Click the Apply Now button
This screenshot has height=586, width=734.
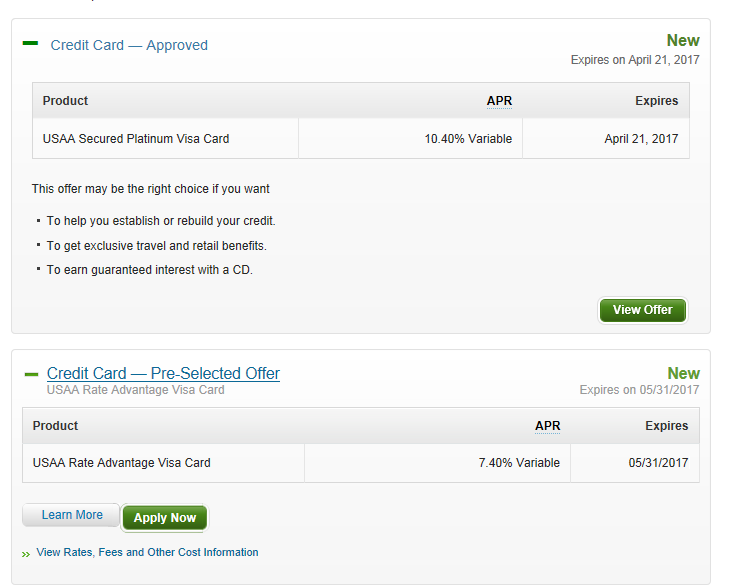pyautogui.click(x=165, y=518)
